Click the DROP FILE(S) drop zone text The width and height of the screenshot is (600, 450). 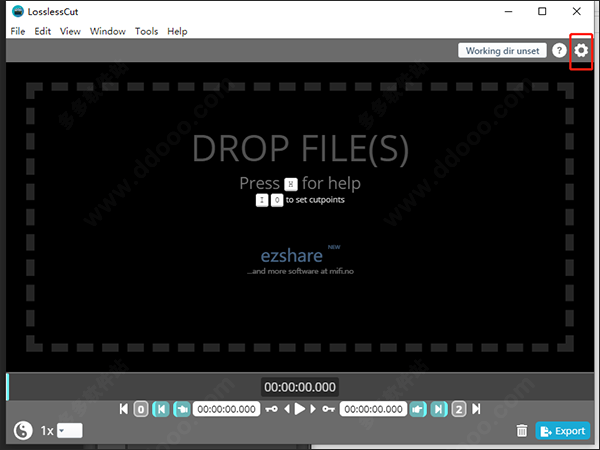click(x=300, y=149)
